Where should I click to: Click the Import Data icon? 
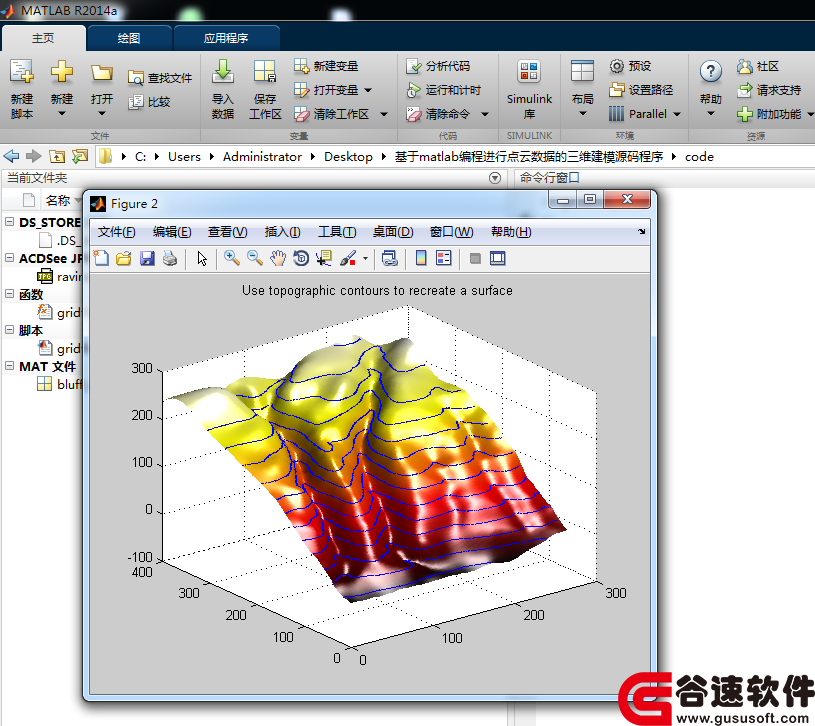pyautogui.click(x=222, y=71)
